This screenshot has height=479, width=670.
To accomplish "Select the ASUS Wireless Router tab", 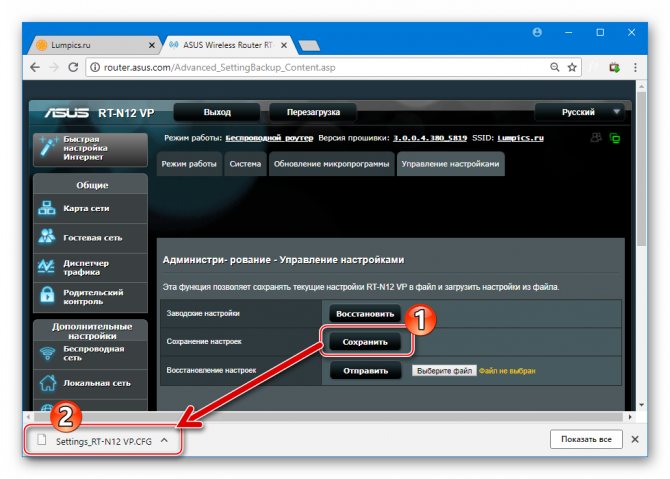I will [229, 45].
